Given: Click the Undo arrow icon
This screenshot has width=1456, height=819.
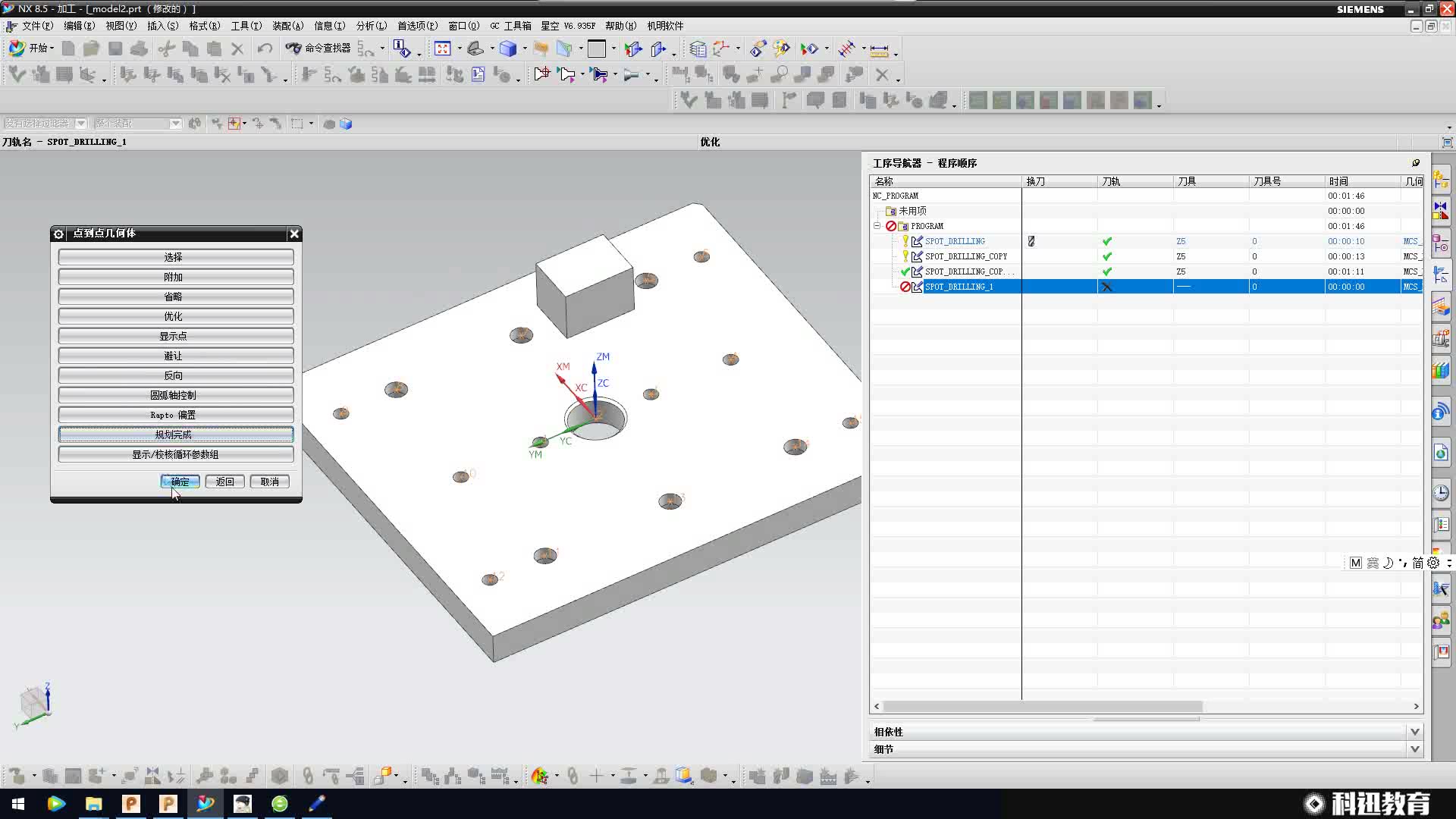Looking at the screenshot, I should [x=265, y=49].
